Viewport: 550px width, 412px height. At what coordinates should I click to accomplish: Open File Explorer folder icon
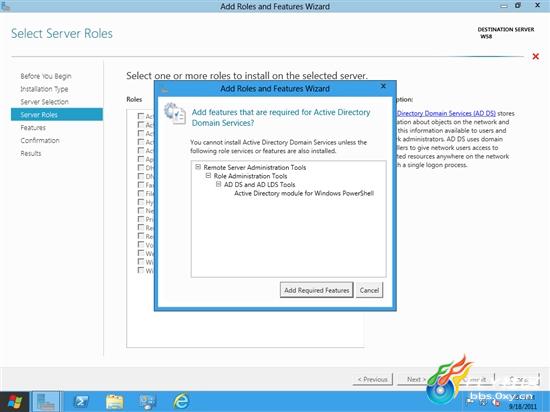[x=114, y=402]
